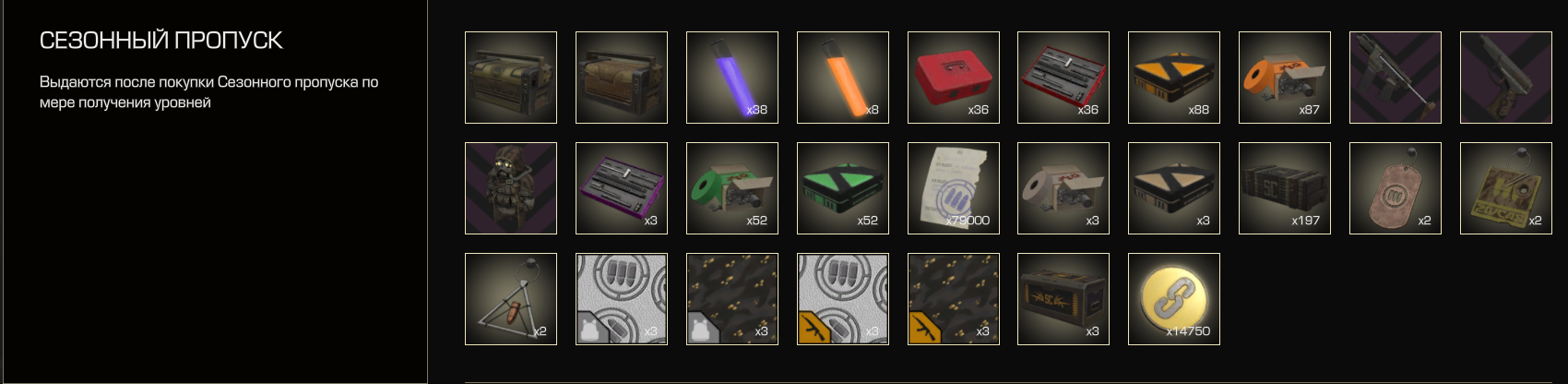The height and width of the screenshot is (384, 1568).
Task: Click the submachine gun skin reward
Action: (x=1396, y=78)
